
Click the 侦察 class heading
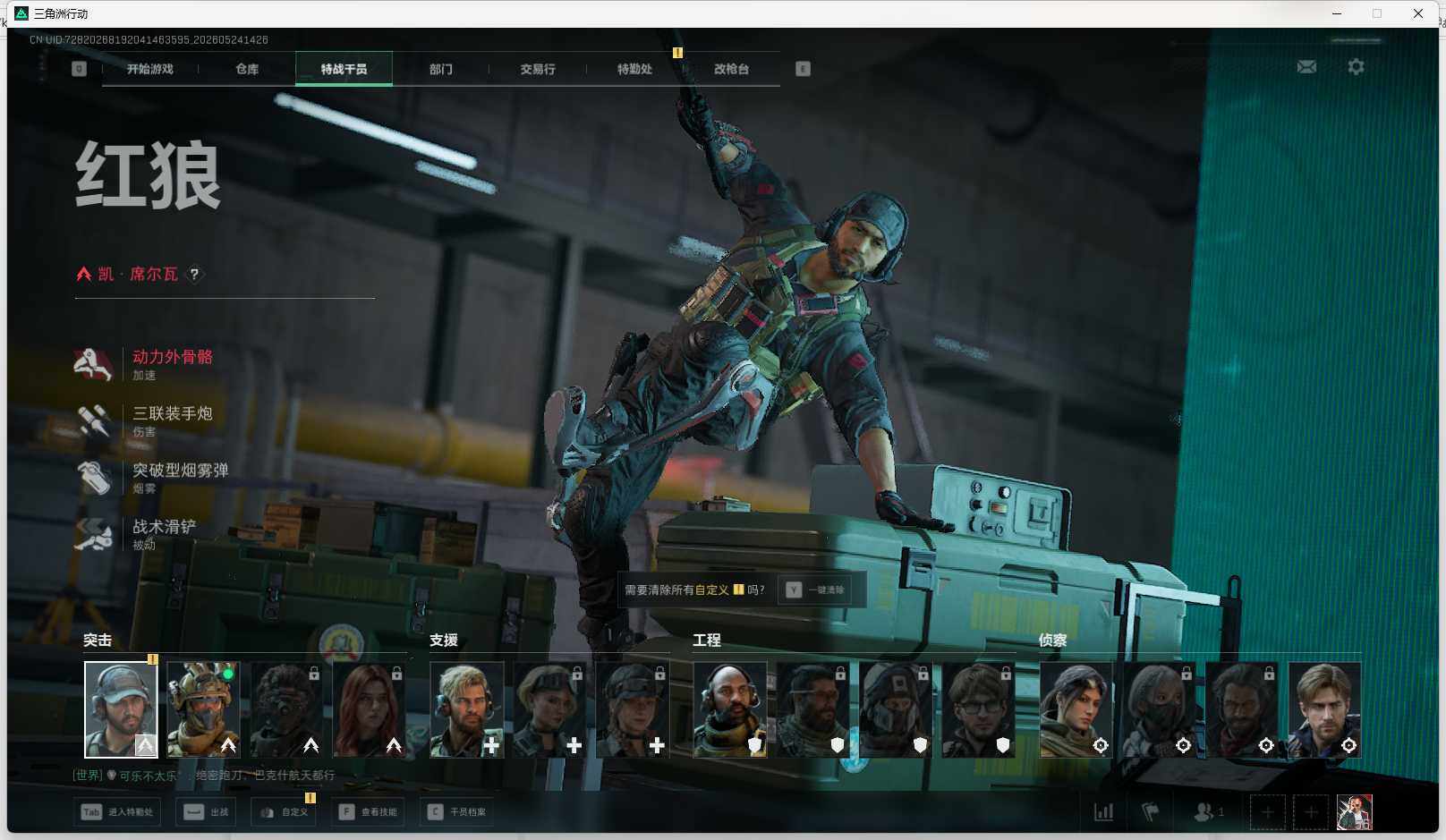tap(1053, 641)
